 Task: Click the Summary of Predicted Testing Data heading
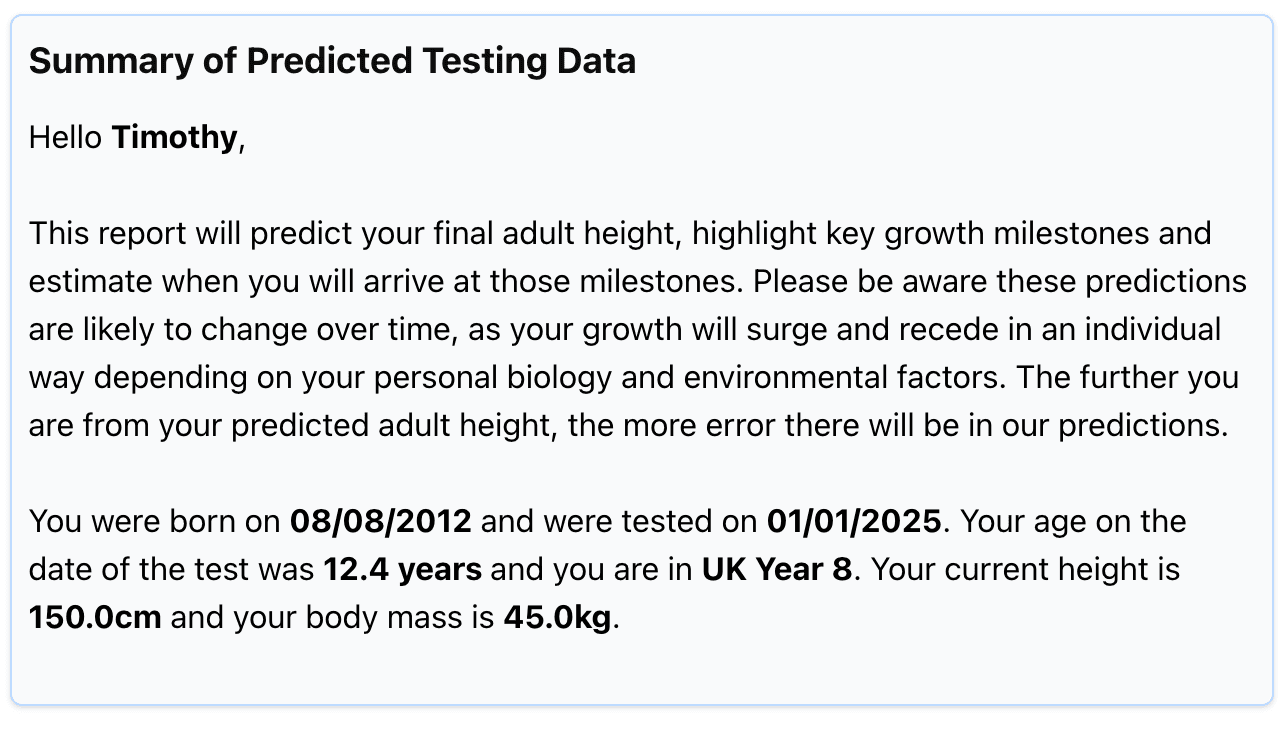(x=332, y=61)
